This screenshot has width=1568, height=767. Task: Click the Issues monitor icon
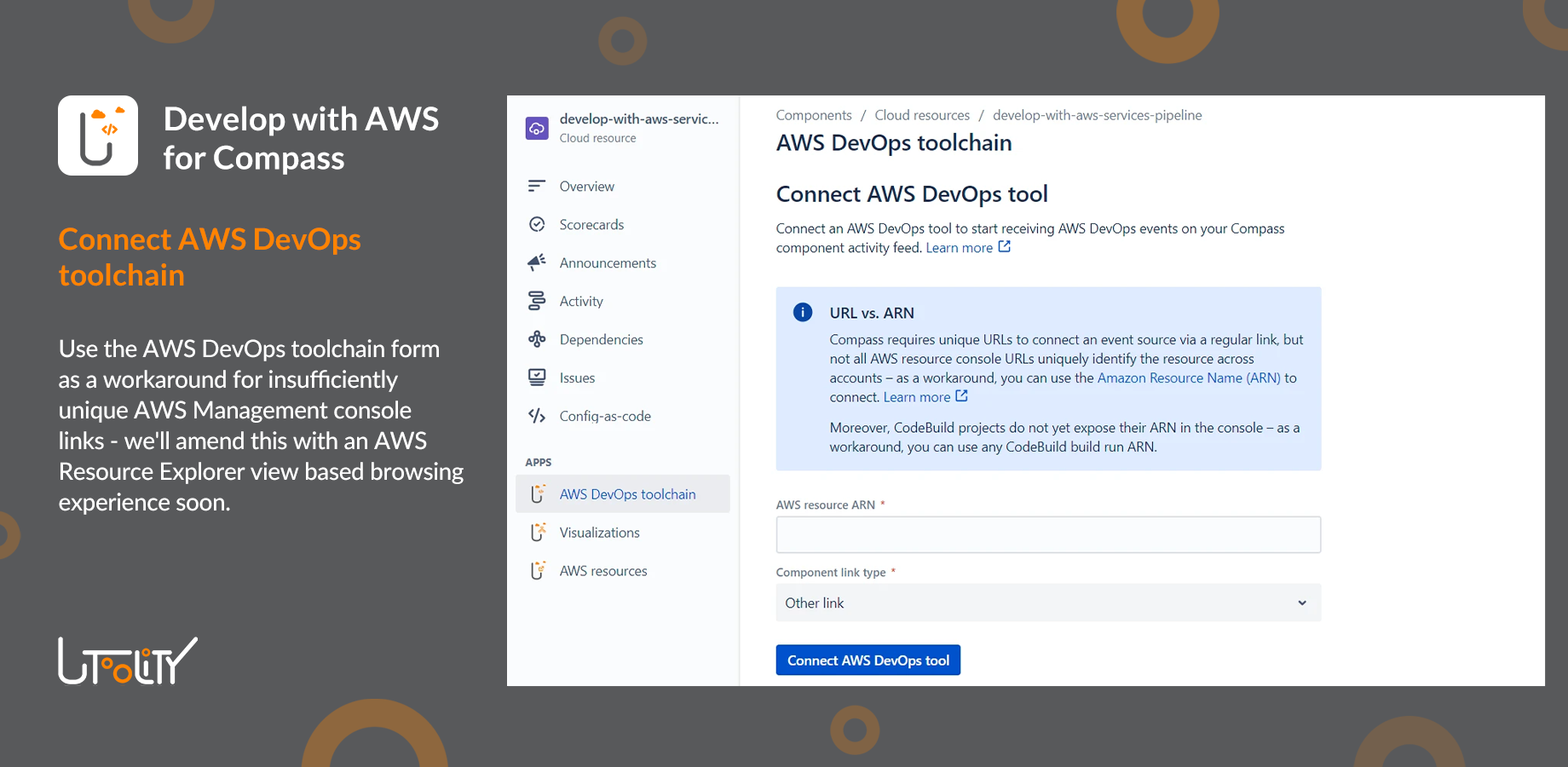[x=537, y=378]
